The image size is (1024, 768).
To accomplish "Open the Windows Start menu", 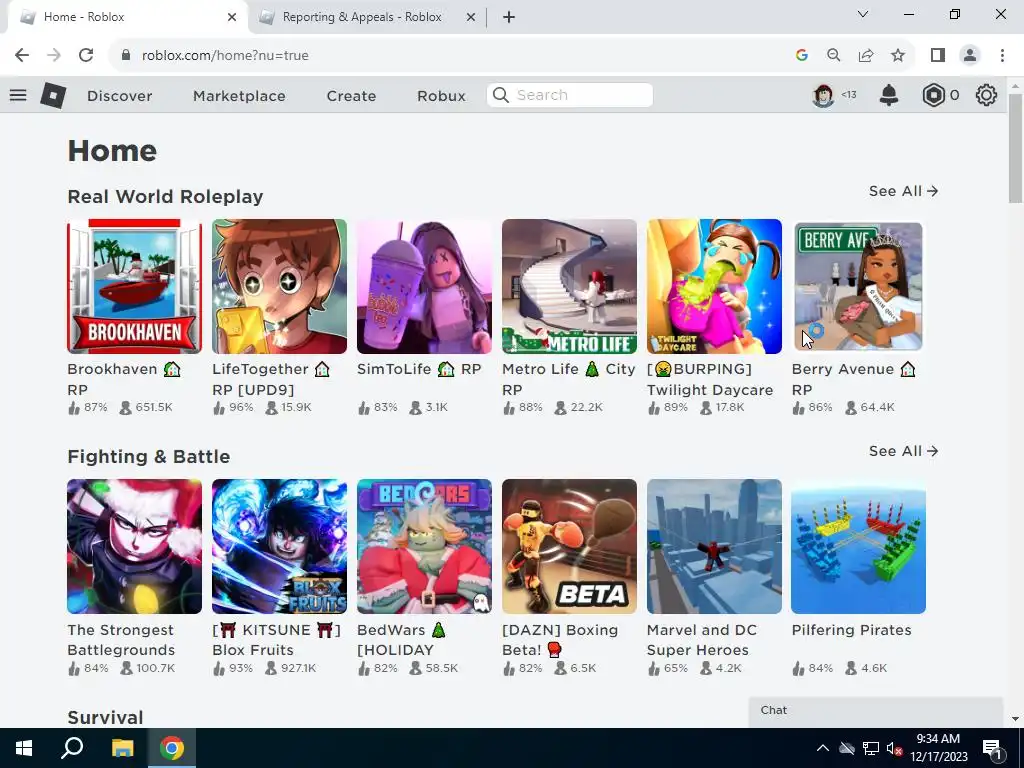I will pyautogui.click(x=24, y=748).
